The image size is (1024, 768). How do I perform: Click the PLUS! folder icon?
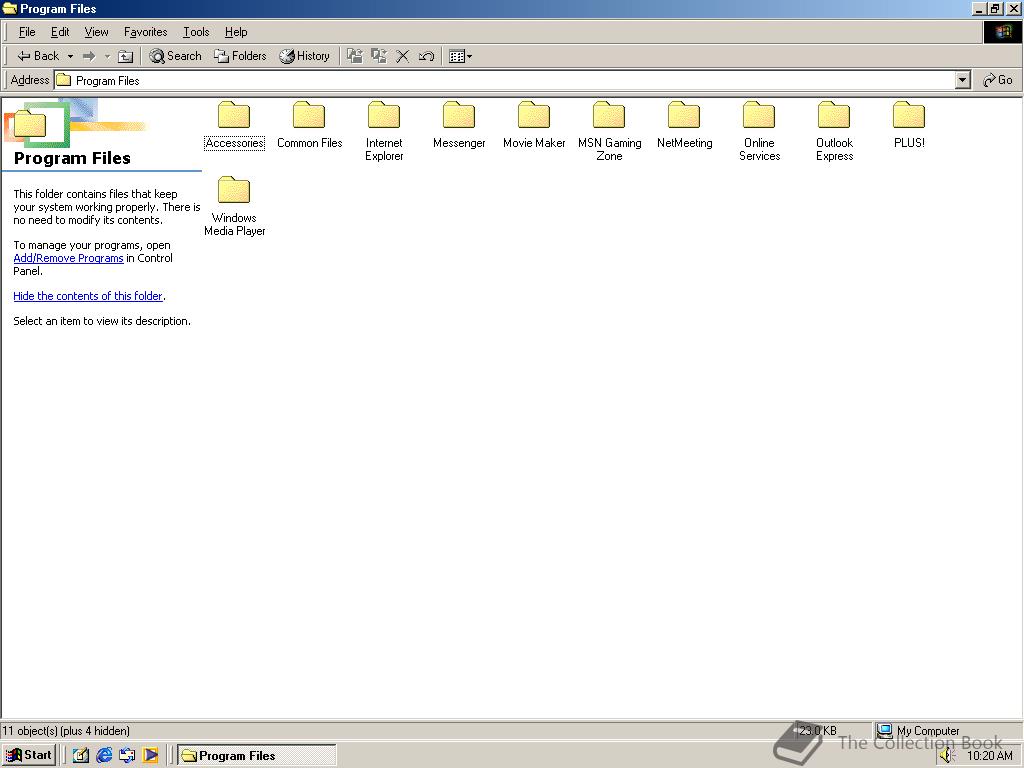[909, 115]
